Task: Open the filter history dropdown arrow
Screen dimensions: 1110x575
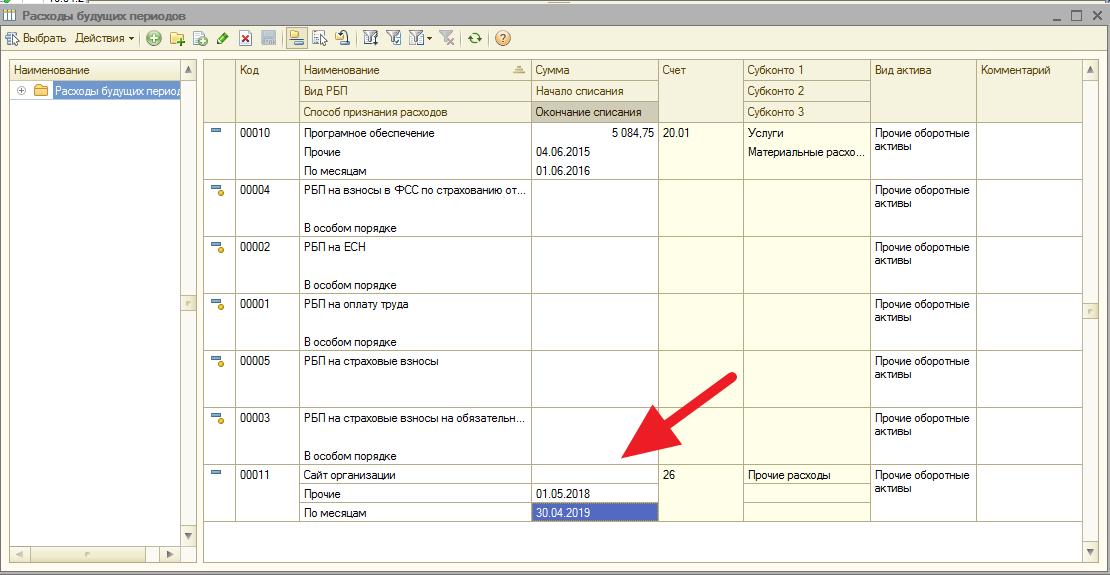Action: pyautogui.click(x=429, y=38)
